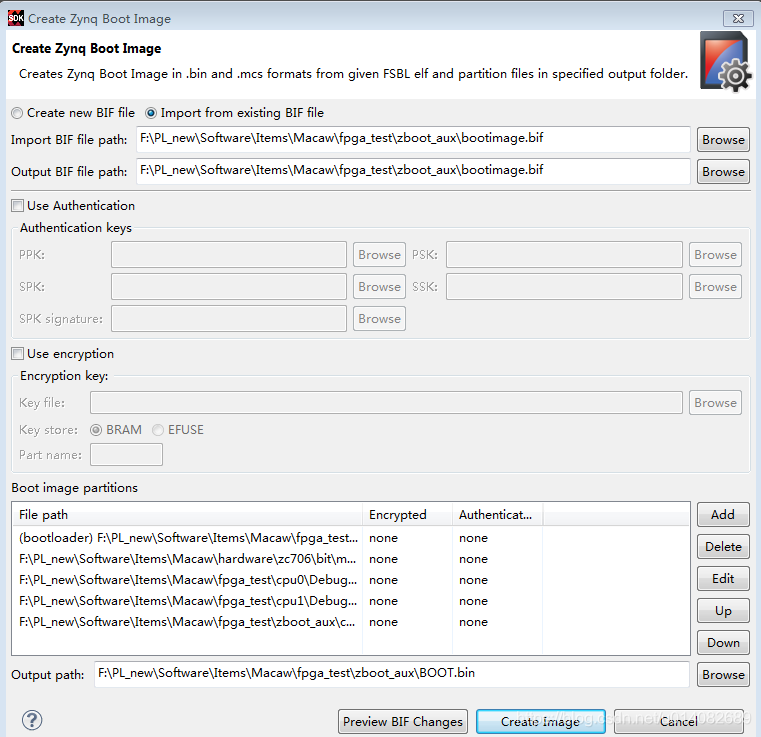The height and width of the screenshot is (737, 761).
Task: Click the PPK input field
Action: pos(229,255)
